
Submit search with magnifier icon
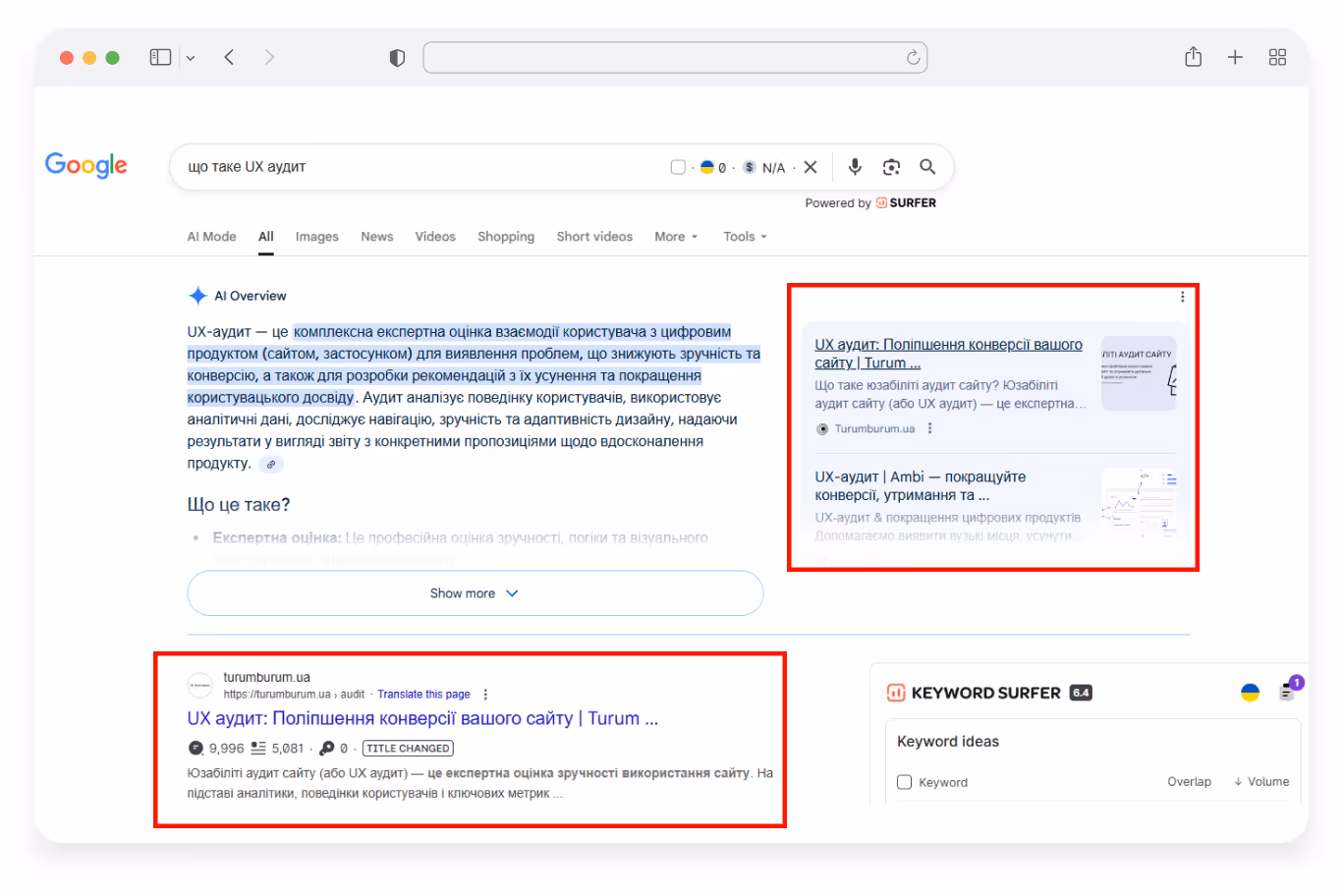coord(927,167)
